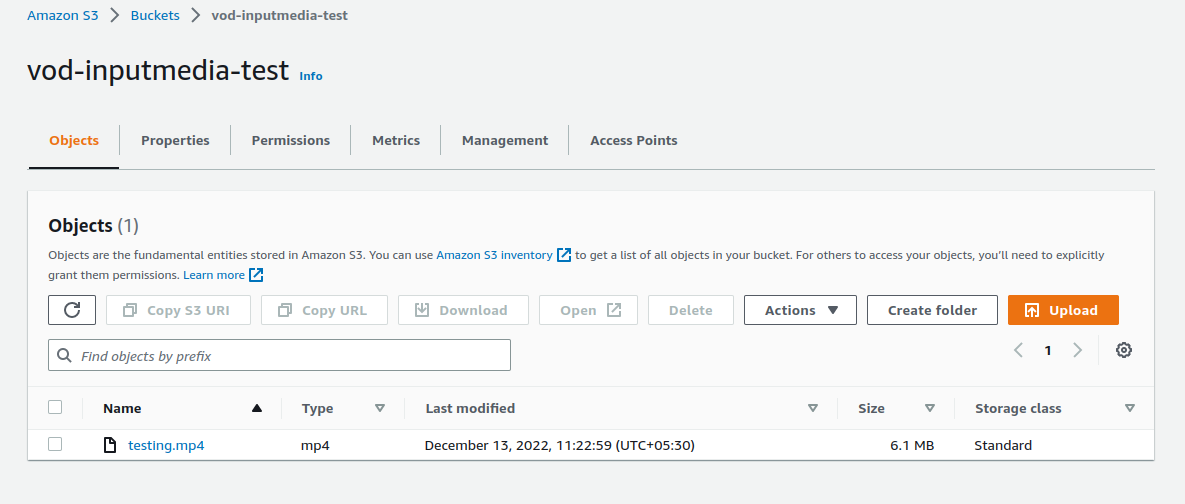Open the testing.mp4 object link
Screen dimensions: 1185x504
[166, 445]
